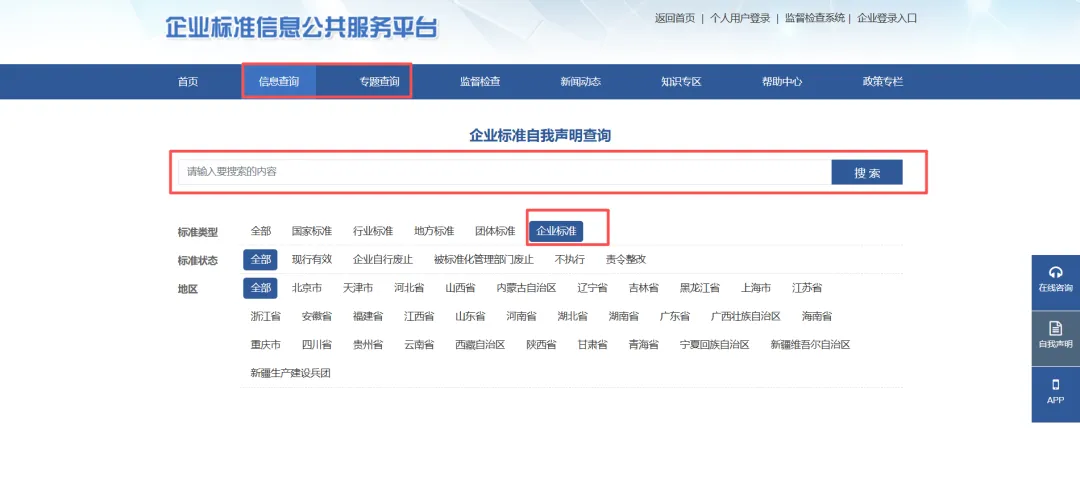Filter region by 黑龙江省
Screen dimensions: 1080x485
(x=700, y=288)
